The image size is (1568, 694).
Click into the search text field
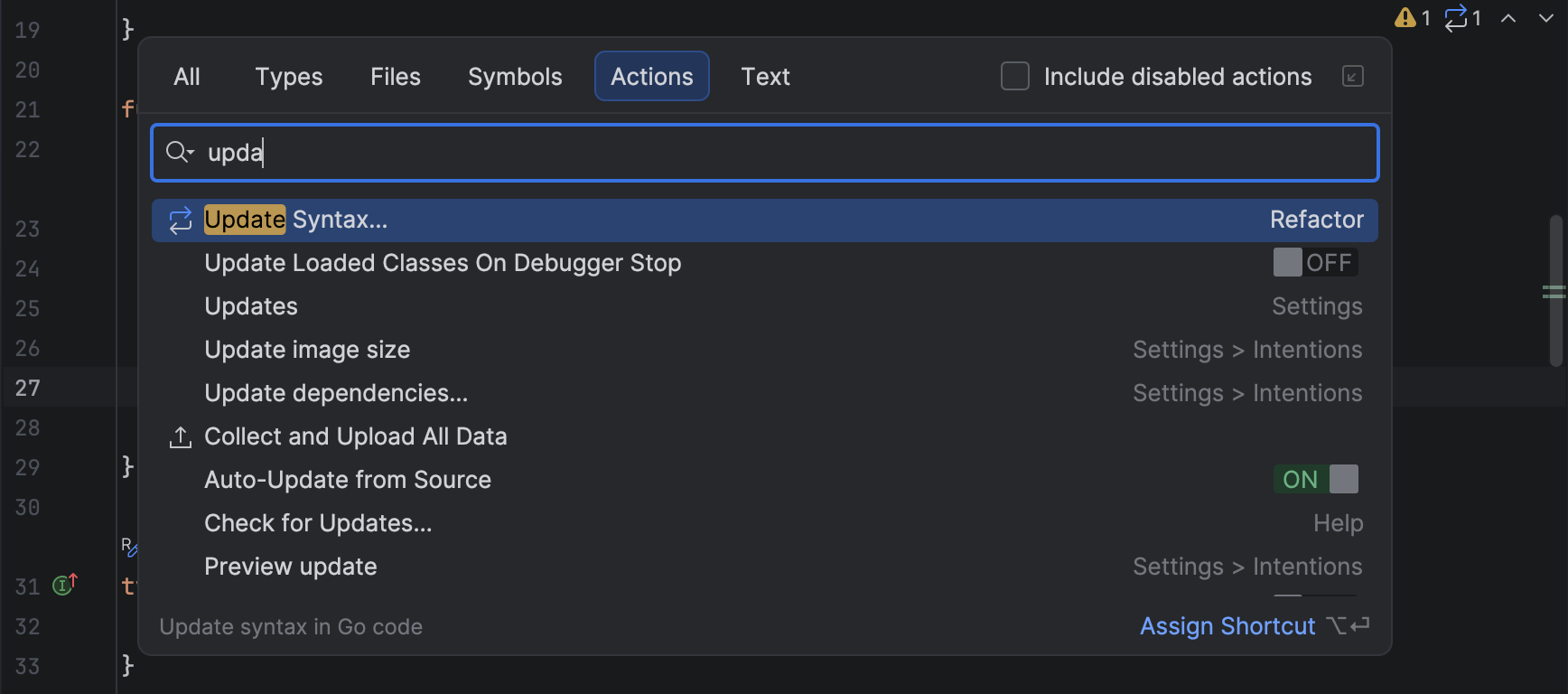tap(777, 153)
